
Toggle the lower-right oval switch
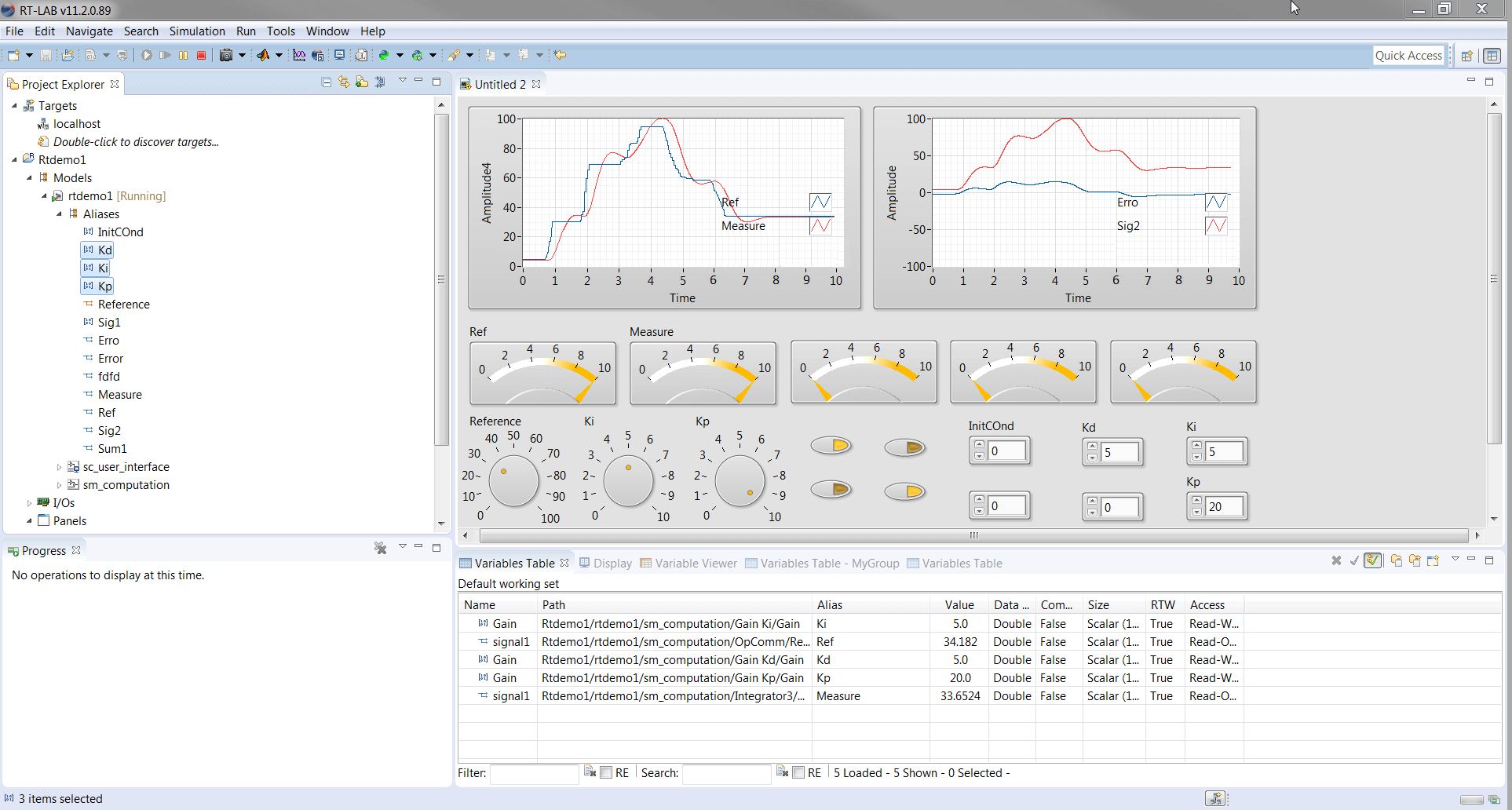[905, 491]
